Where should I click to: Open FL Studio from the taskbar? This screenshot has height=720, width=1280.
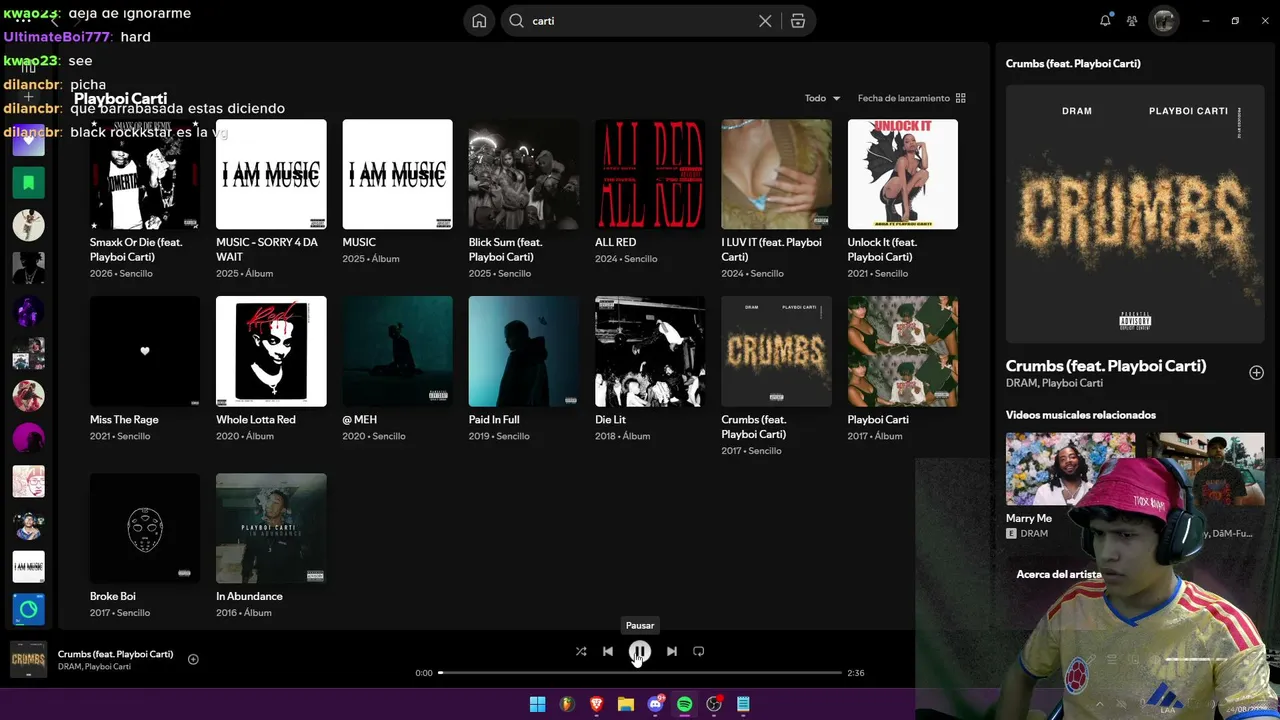point(567,704)
